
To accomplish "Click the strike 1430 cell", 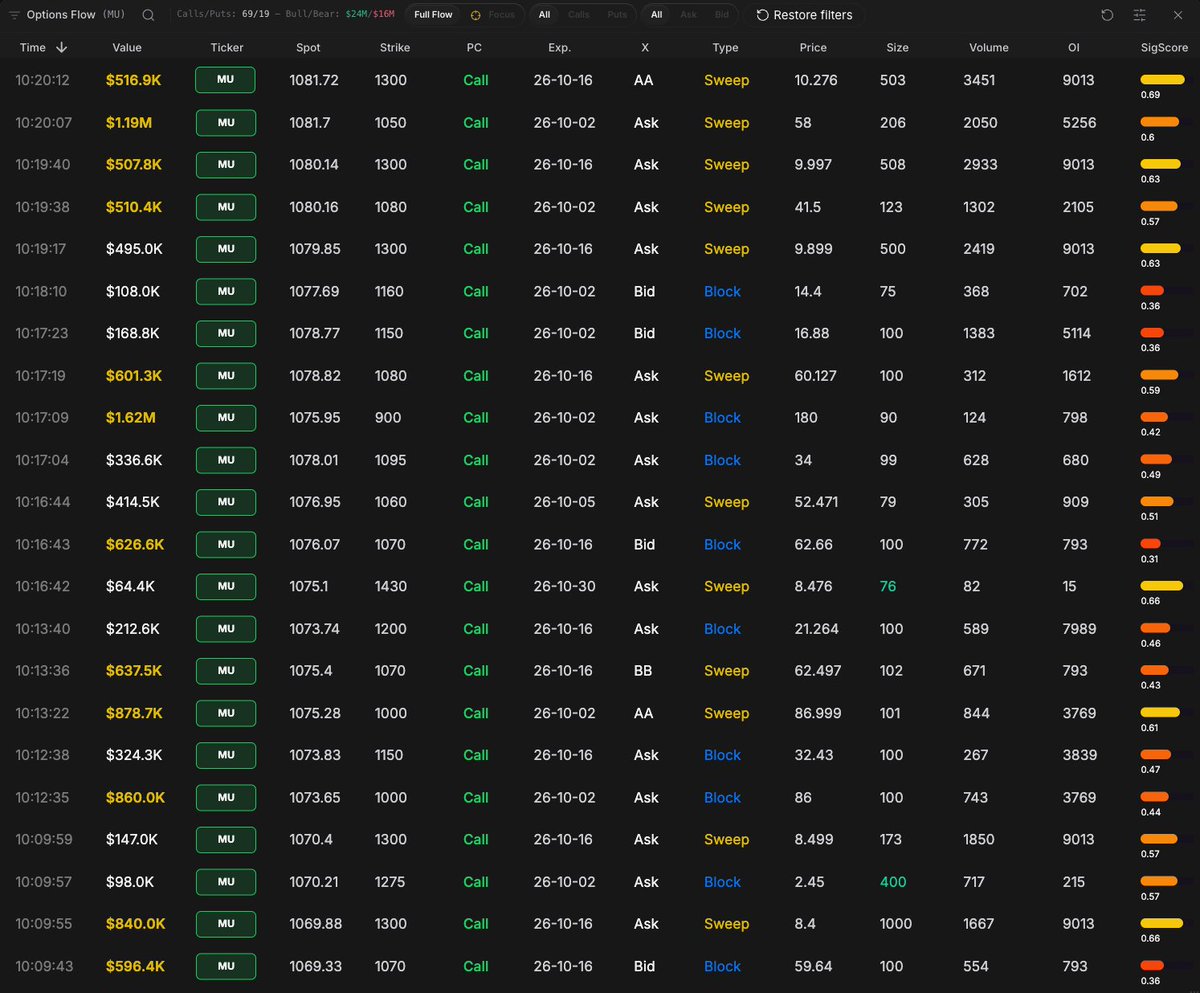I will click(x=391, y=586).
